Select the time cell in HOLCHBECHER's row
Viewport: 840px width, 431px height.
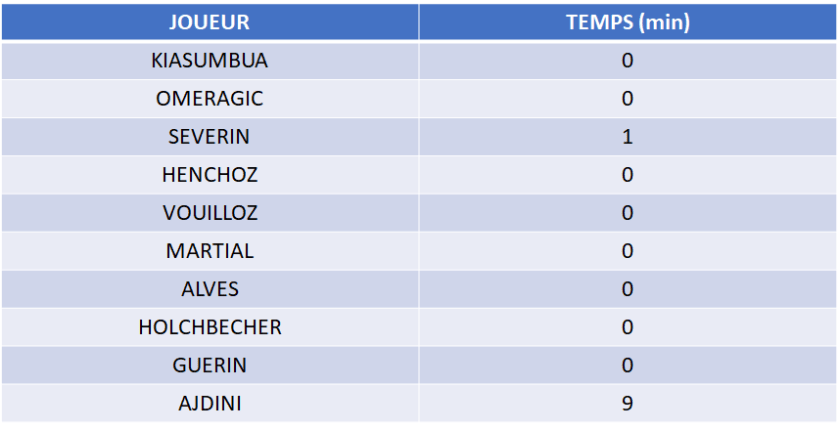627,327
